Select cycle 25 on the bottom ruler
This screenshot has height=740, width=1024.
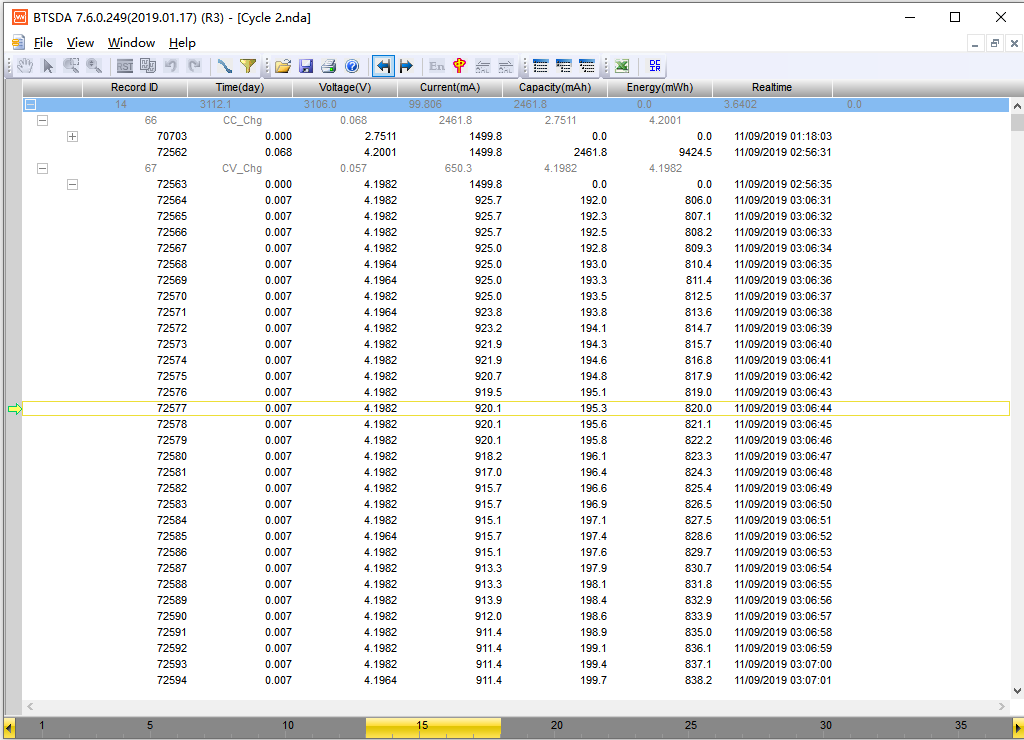[691, 726]
